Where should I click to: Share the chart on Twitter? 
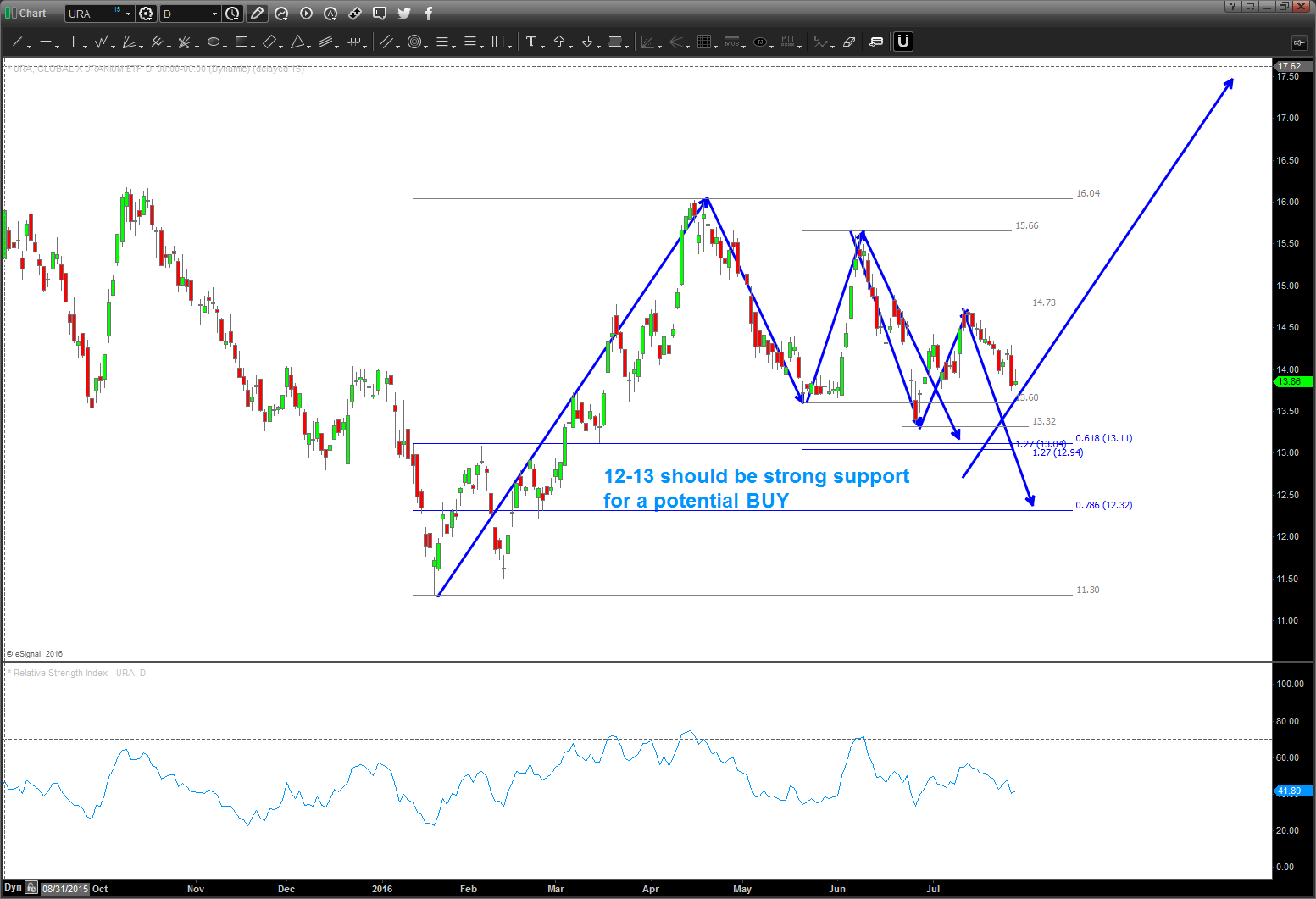404,14
